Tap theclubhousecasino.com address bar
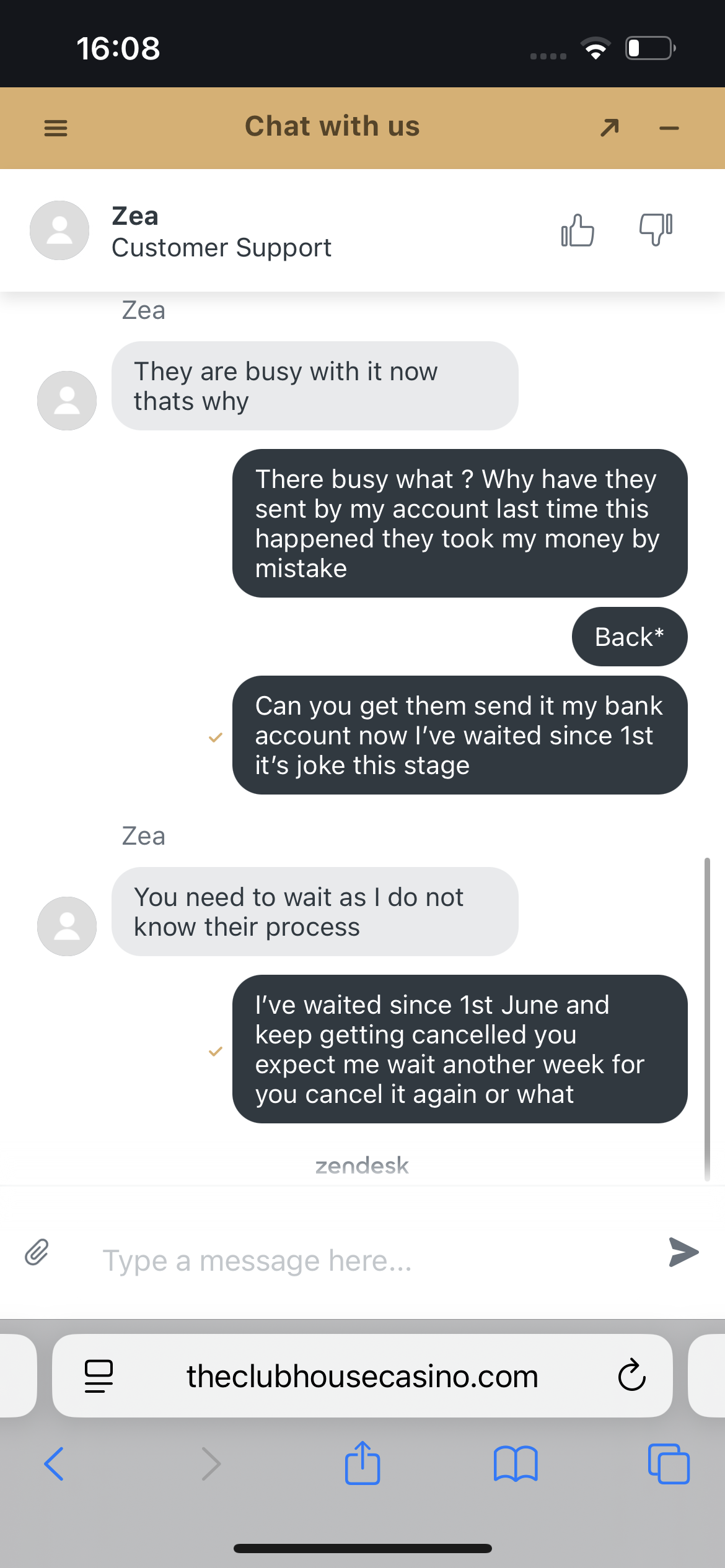 click(362, 1376)
